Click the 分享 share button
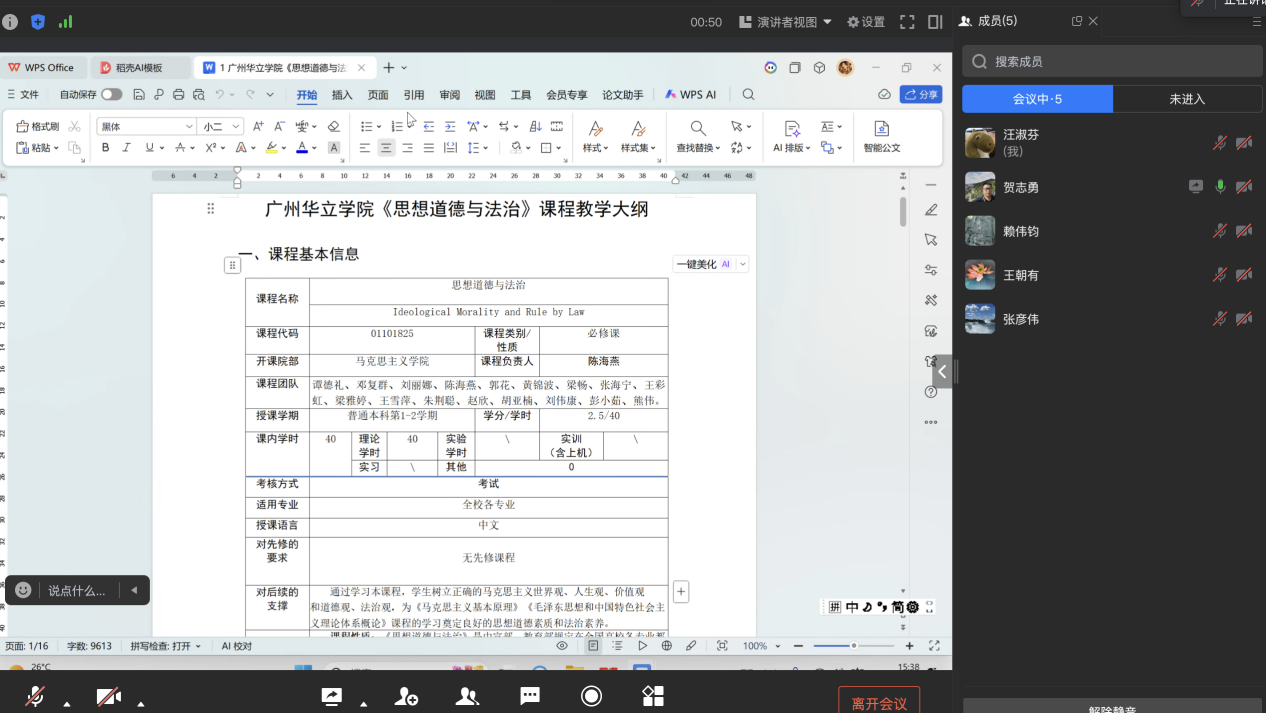The height and width of the screenshot is (713, 1266). 921,95
